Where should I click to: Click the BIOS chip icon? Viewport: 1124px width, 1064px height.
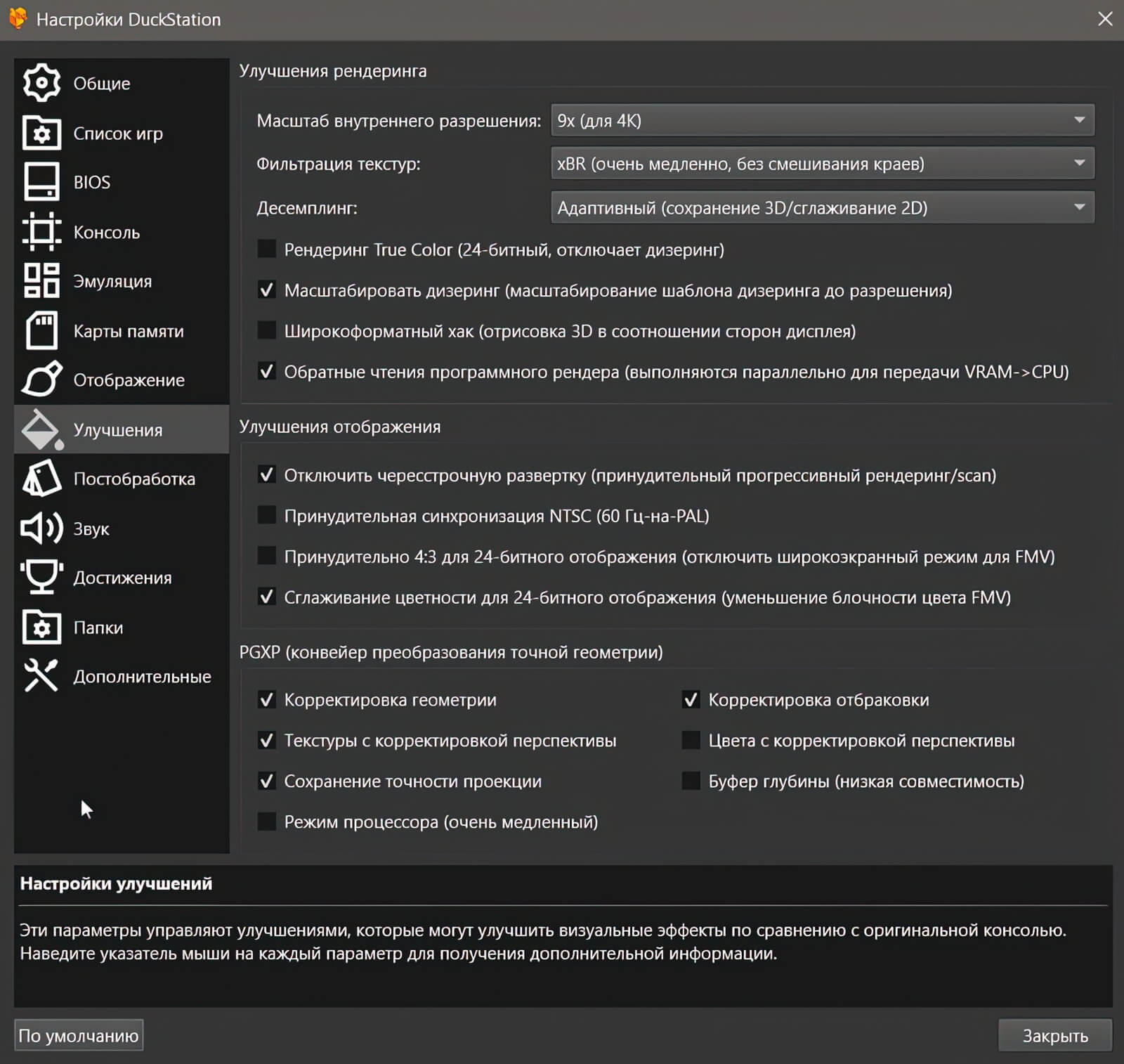tap(41, 182)
